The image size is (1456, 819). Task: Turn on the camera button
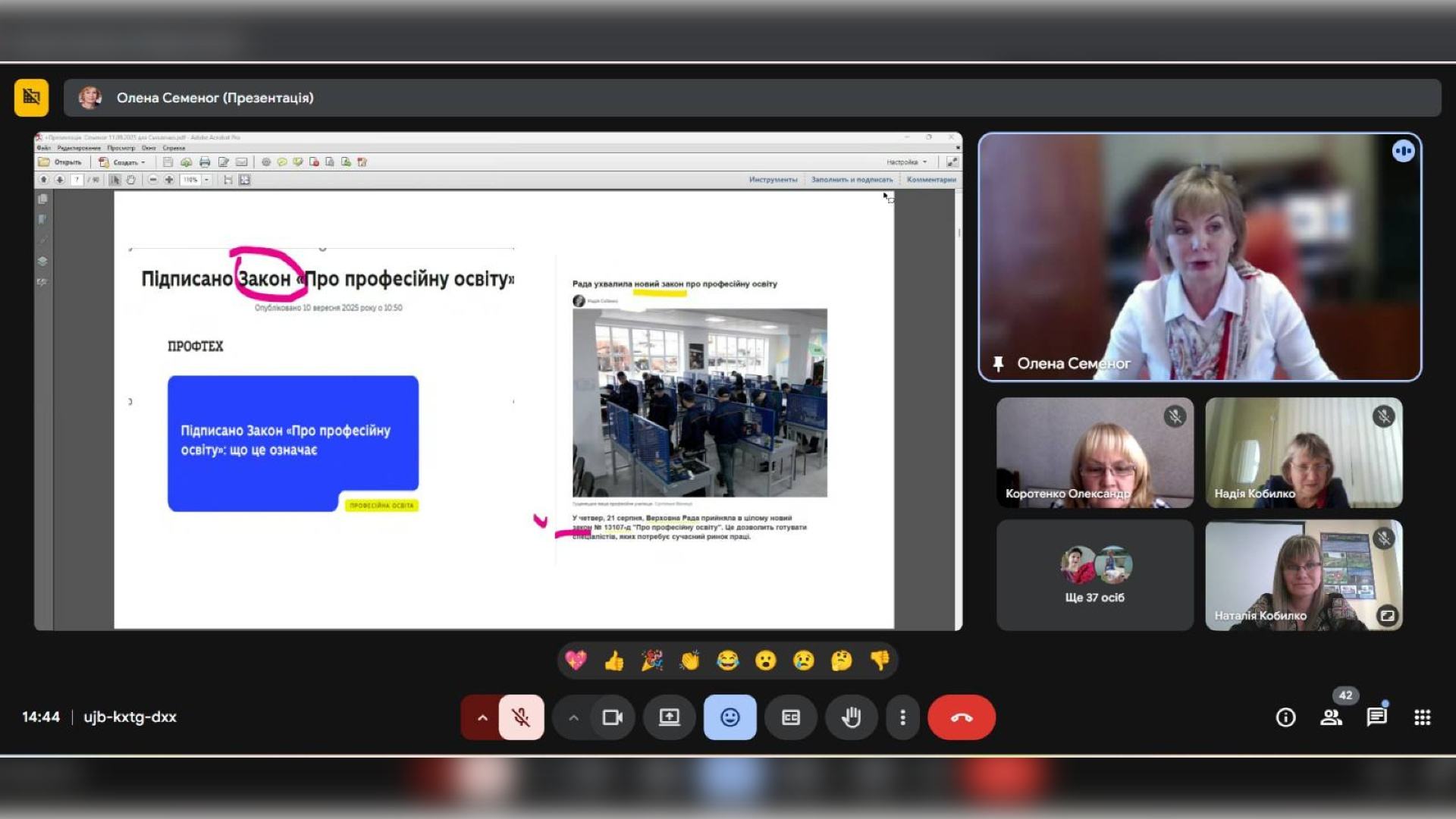(x=612, y=717)
